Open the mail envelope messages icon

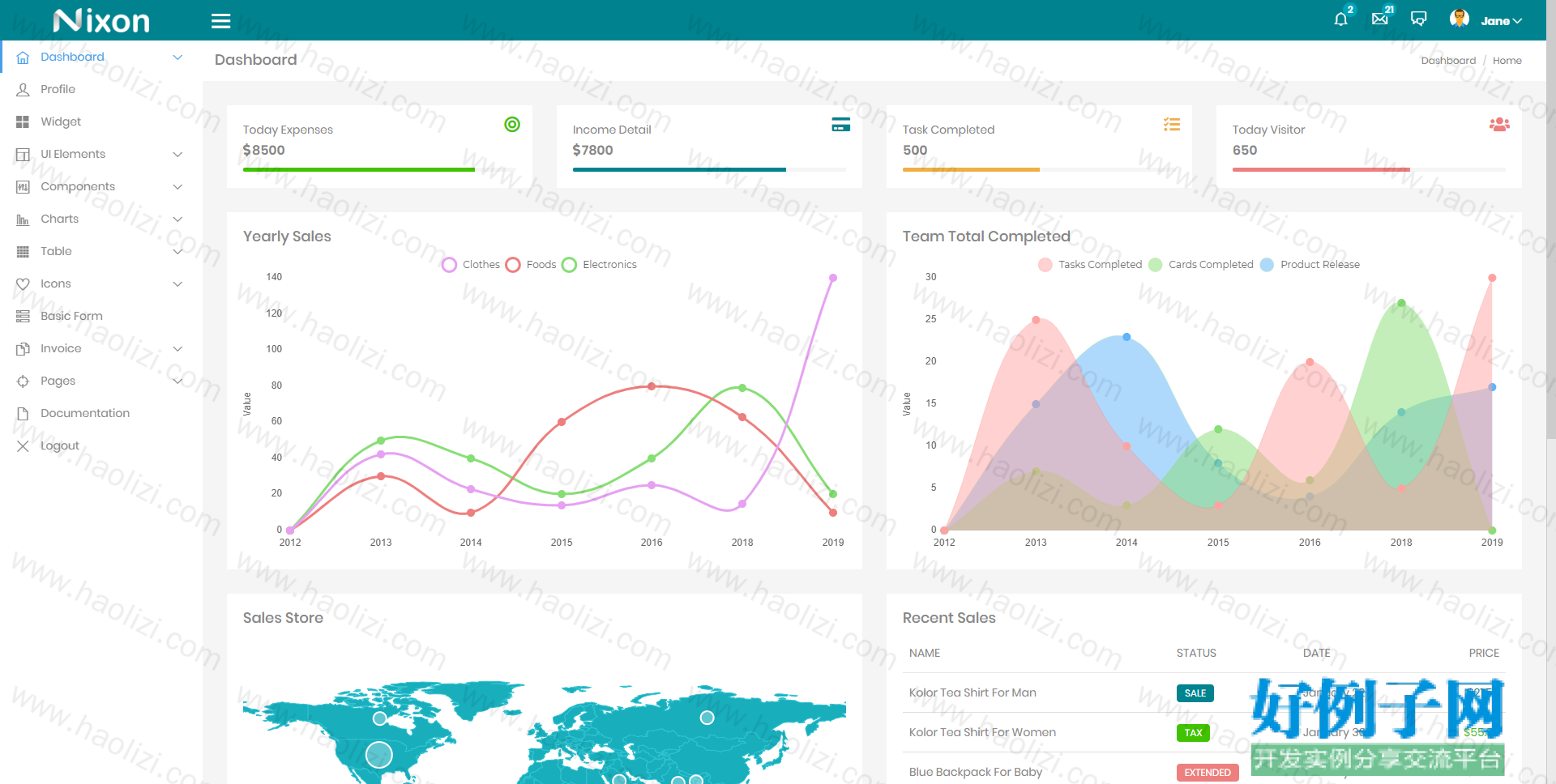(x=1380, y=19)
